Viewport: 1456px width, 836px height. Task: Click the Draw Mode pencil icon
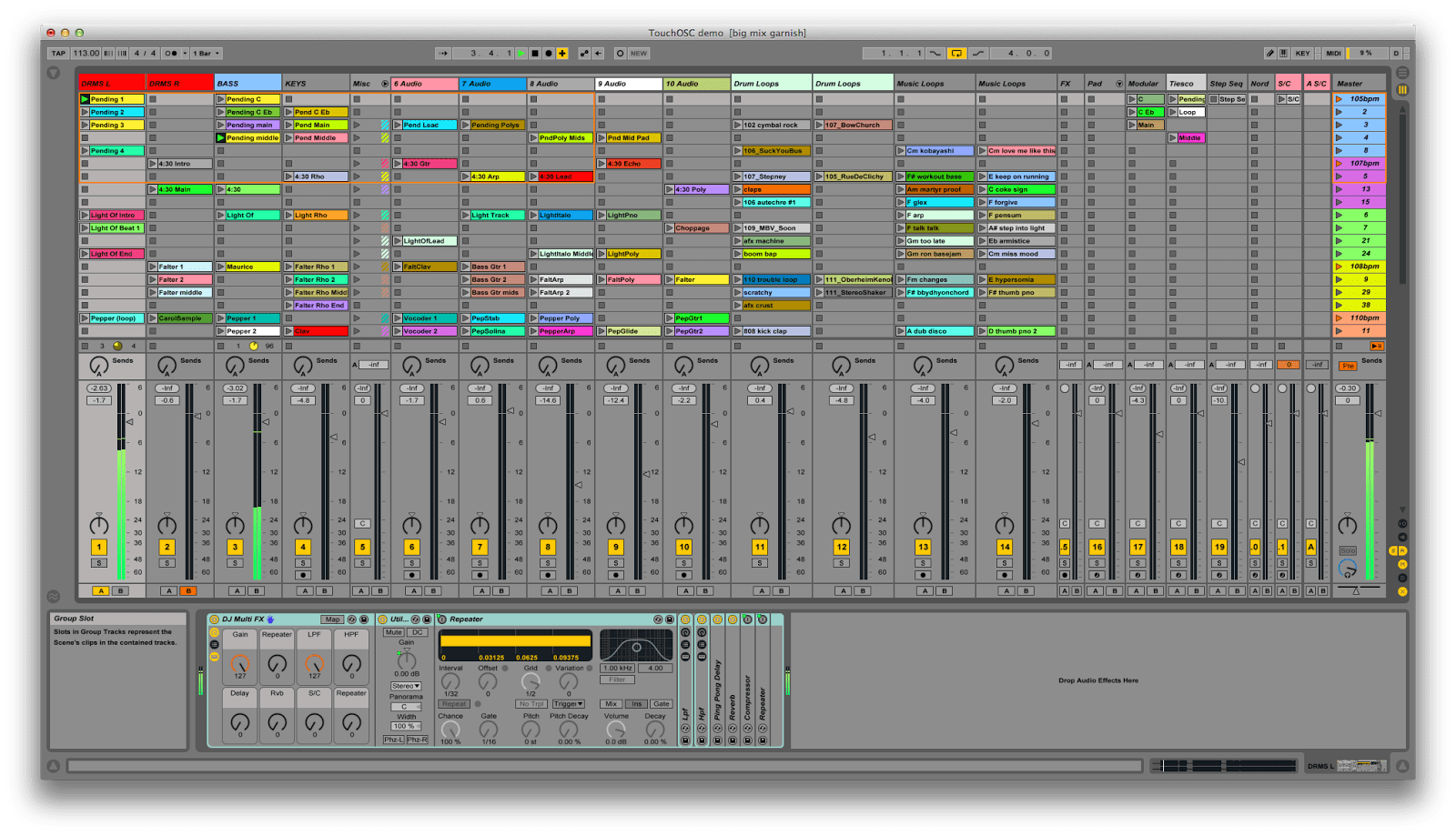coord(1269,54)
